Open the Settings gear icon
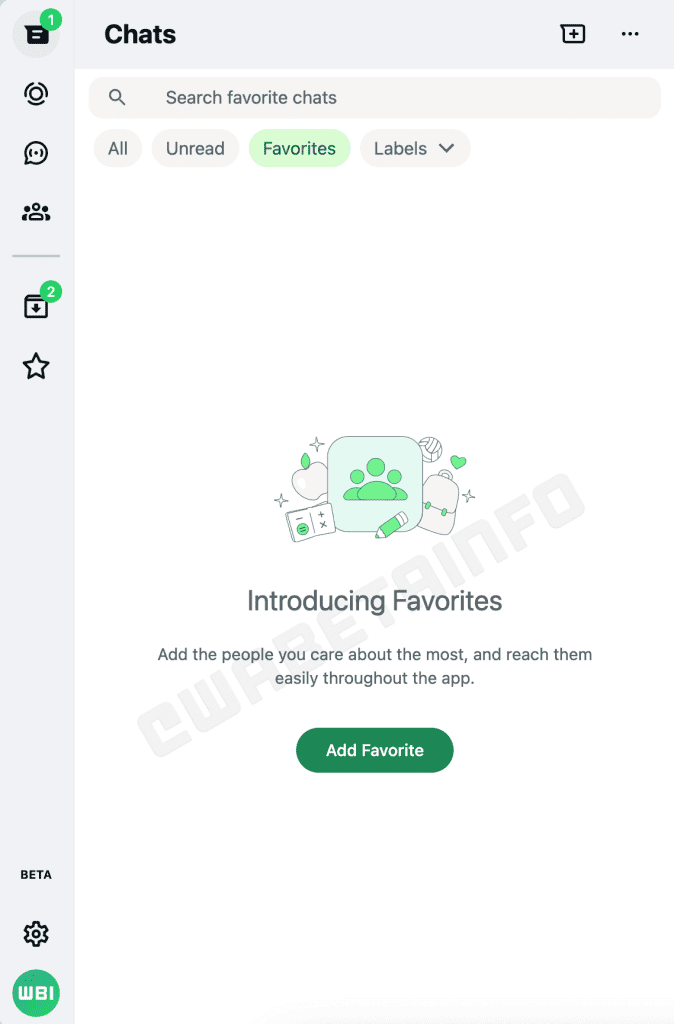Screen dimensions: 674x1024 (36, 934)
